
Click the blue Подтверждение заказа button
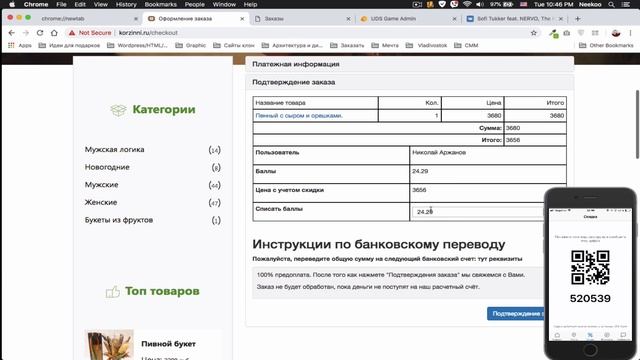[516, 313]
